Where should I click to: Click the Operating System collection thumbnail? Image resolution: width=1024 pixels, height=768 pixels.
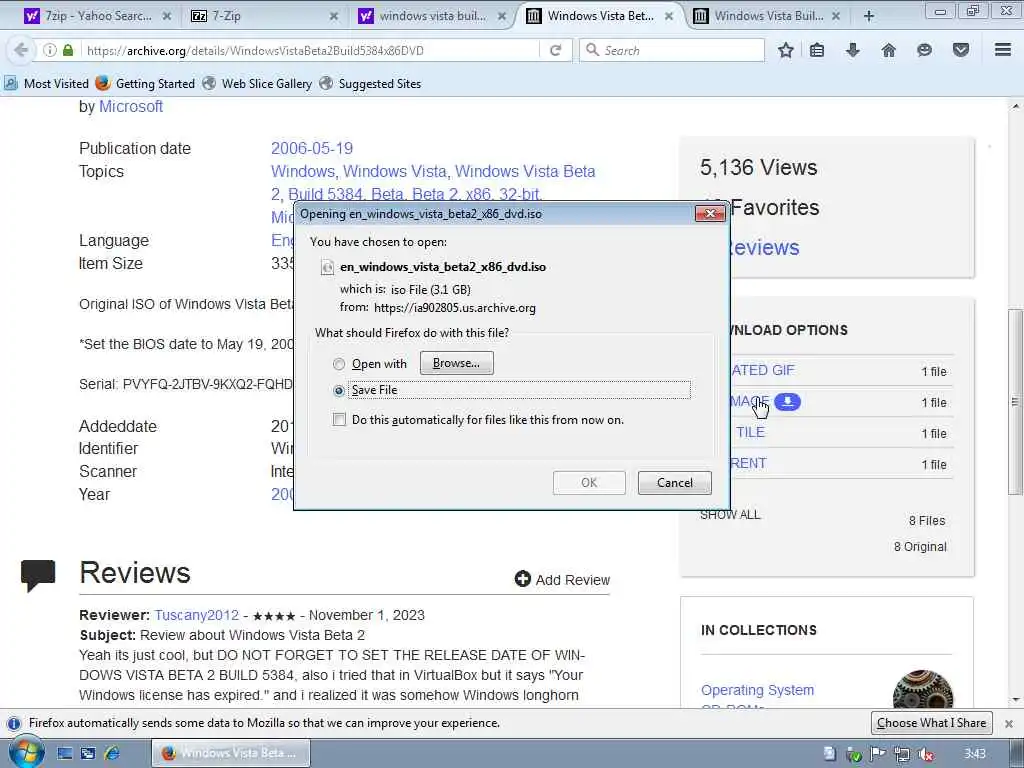[x=922, y=691]
